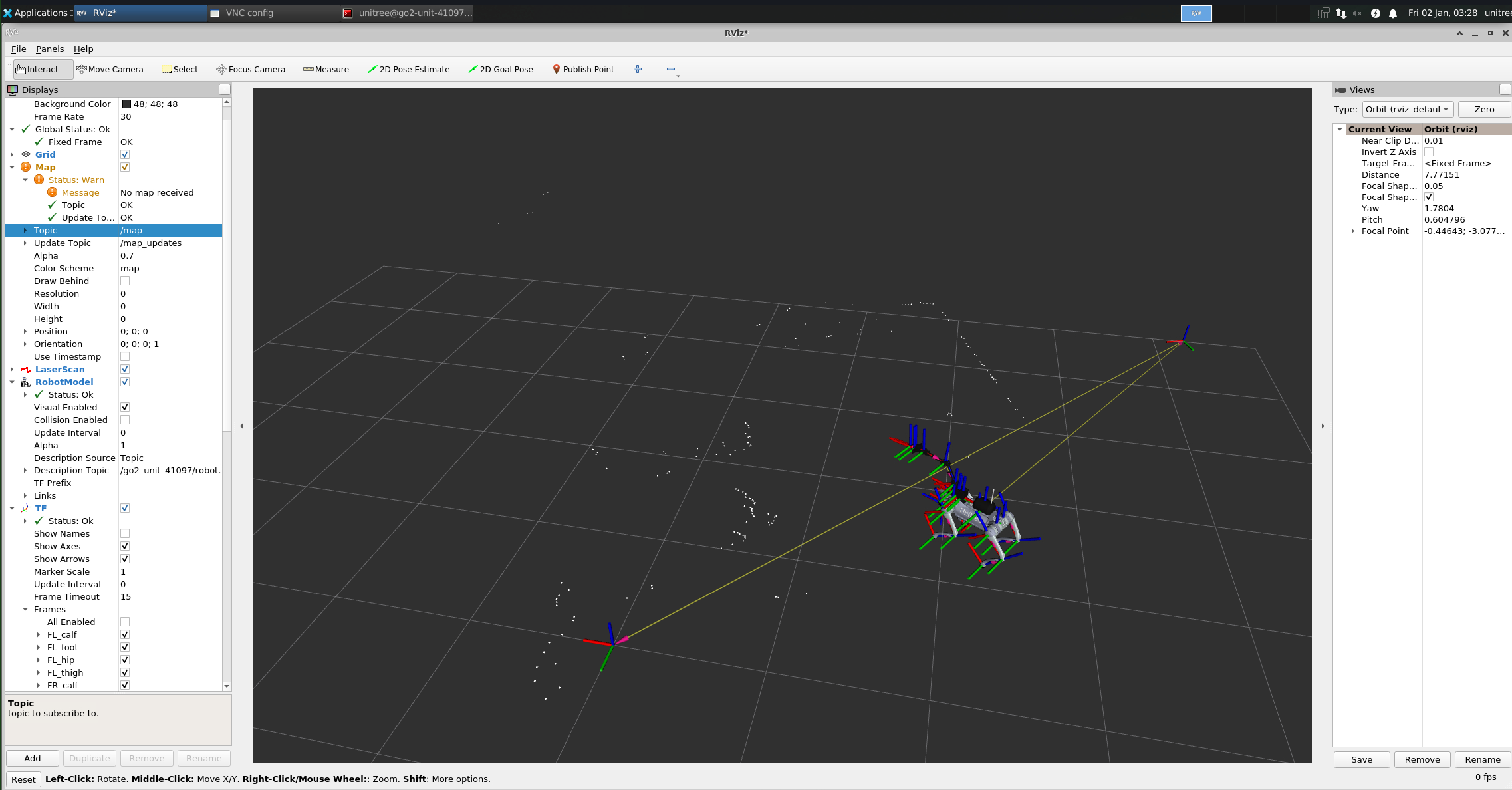Collapse the TF Frames section

pyautogui.click(x=25, y=609)
